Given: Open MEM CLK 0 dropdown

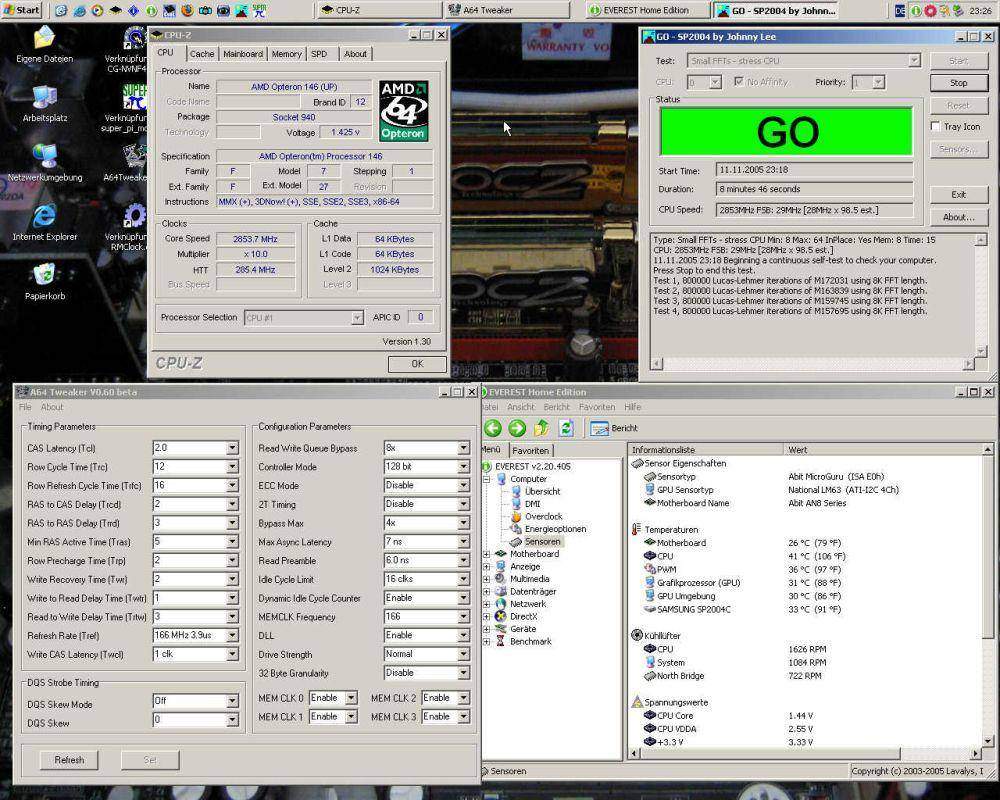Looking at the screenshot, I should 351,698.
